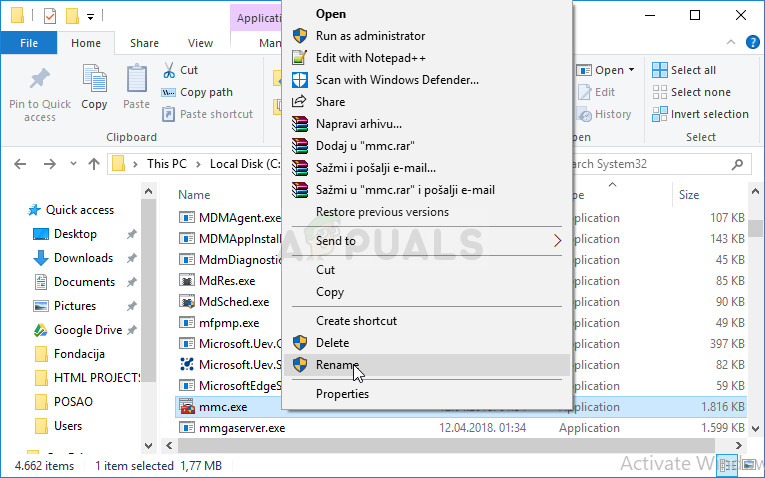Sort by the Size column header

[689, 195]
